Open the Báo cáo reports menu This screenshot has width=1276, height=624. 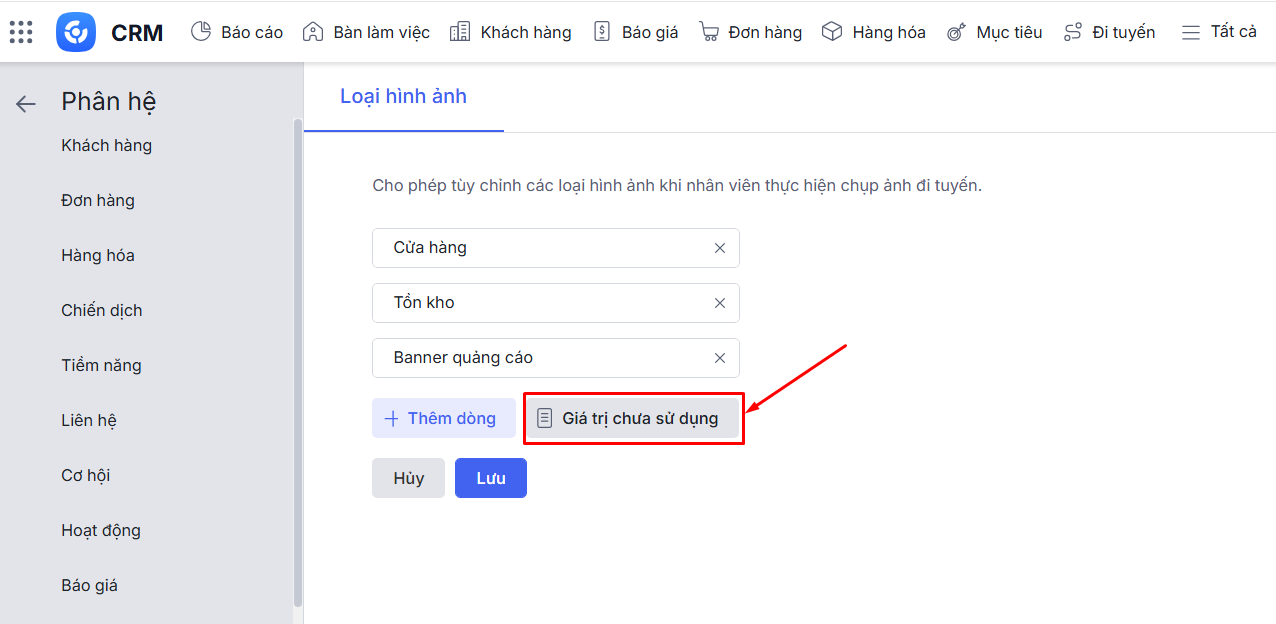[237, 32]
